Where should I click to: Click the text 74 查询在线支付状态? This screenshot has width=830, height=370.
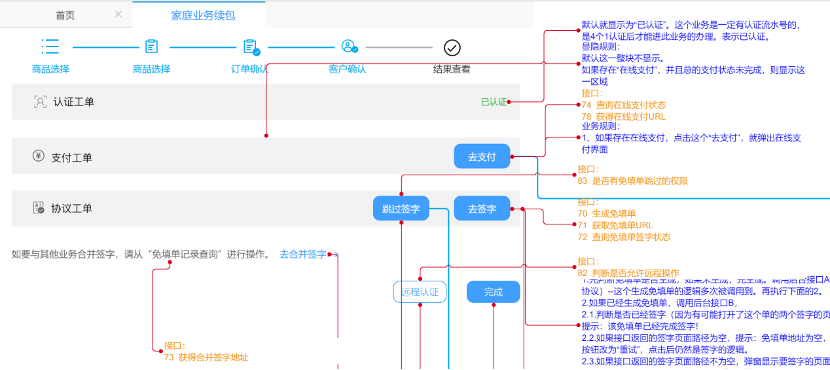[x=624, y=105]
